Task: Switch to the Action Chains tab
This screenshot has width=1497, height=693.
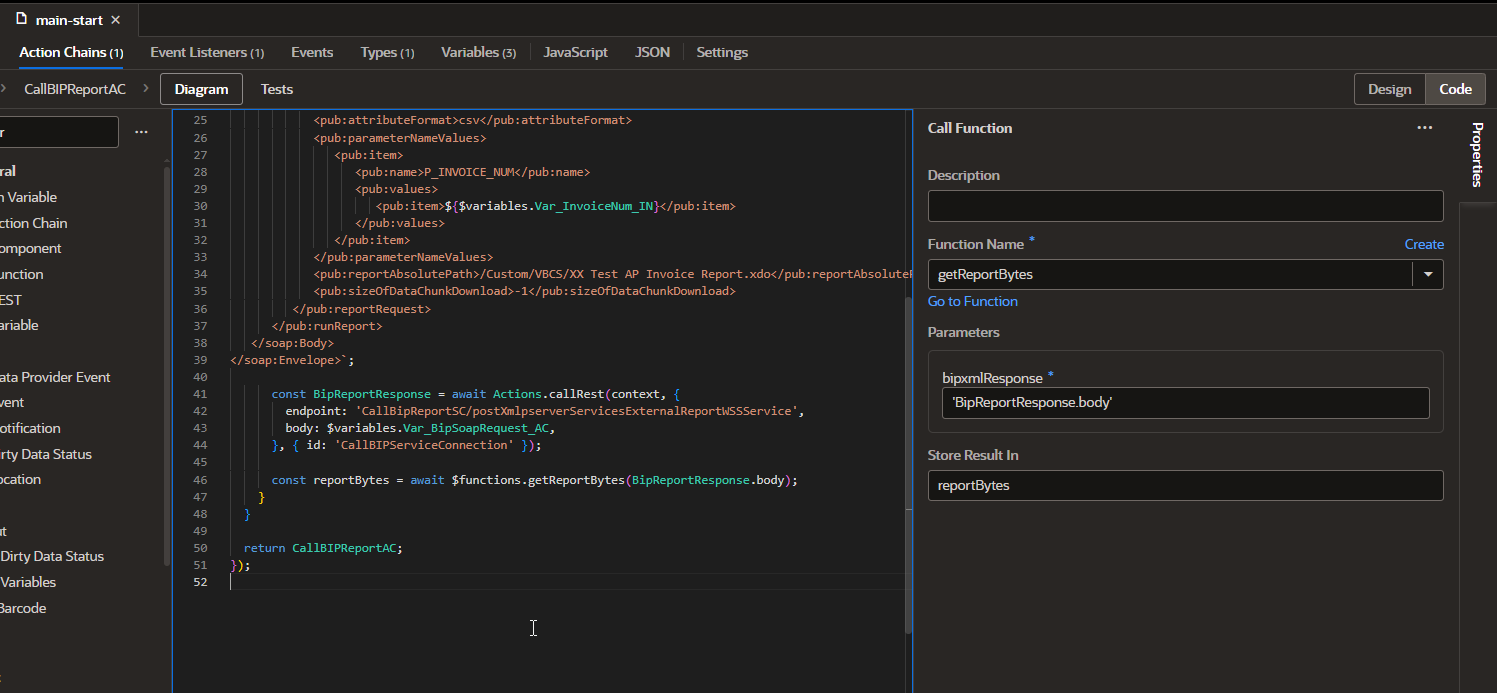Action: (x=71, y=52)
